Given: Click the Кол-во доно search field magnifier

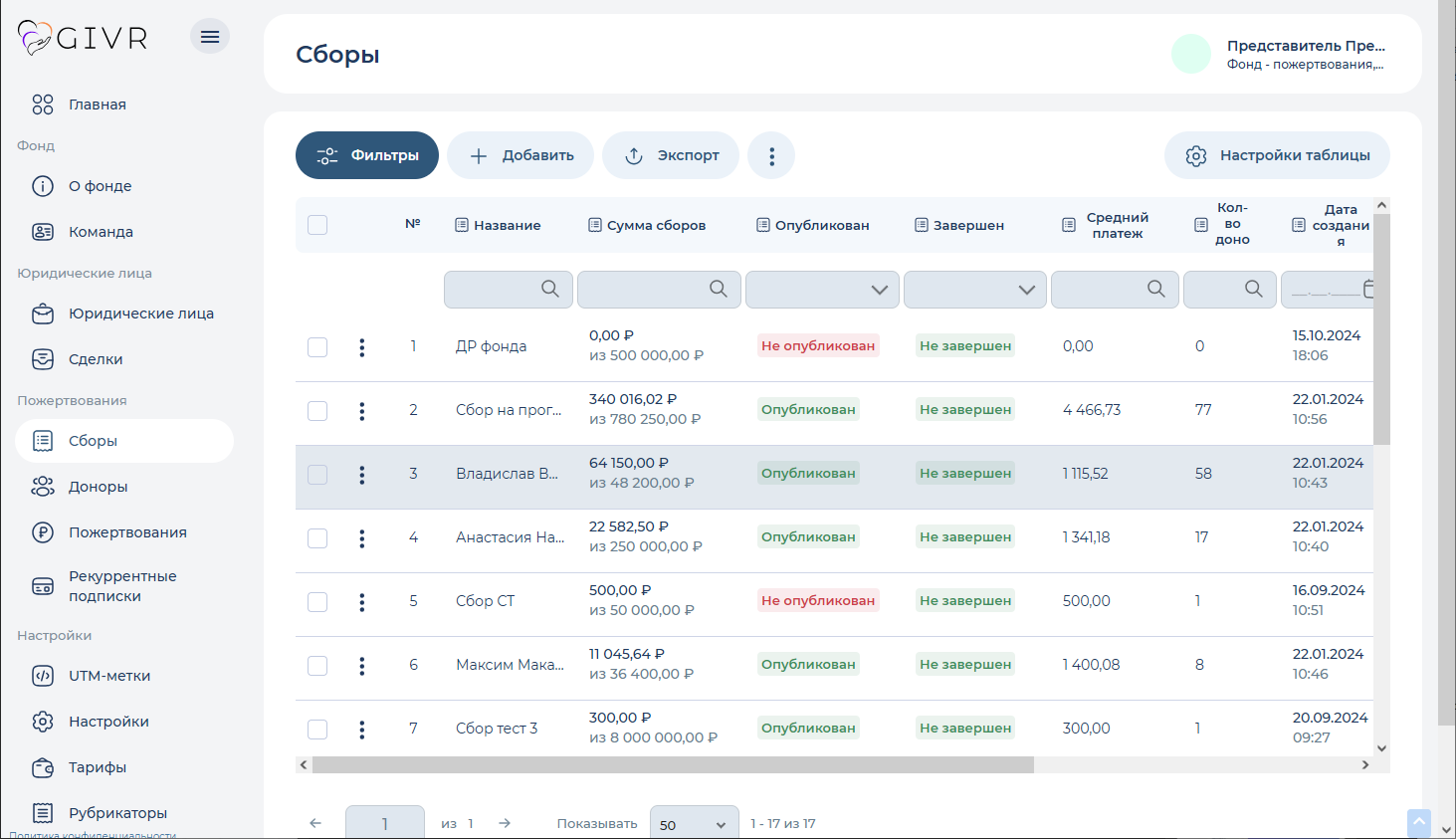Looking at the screenshot, I should pyautogui.click(x=1254, y=289).
